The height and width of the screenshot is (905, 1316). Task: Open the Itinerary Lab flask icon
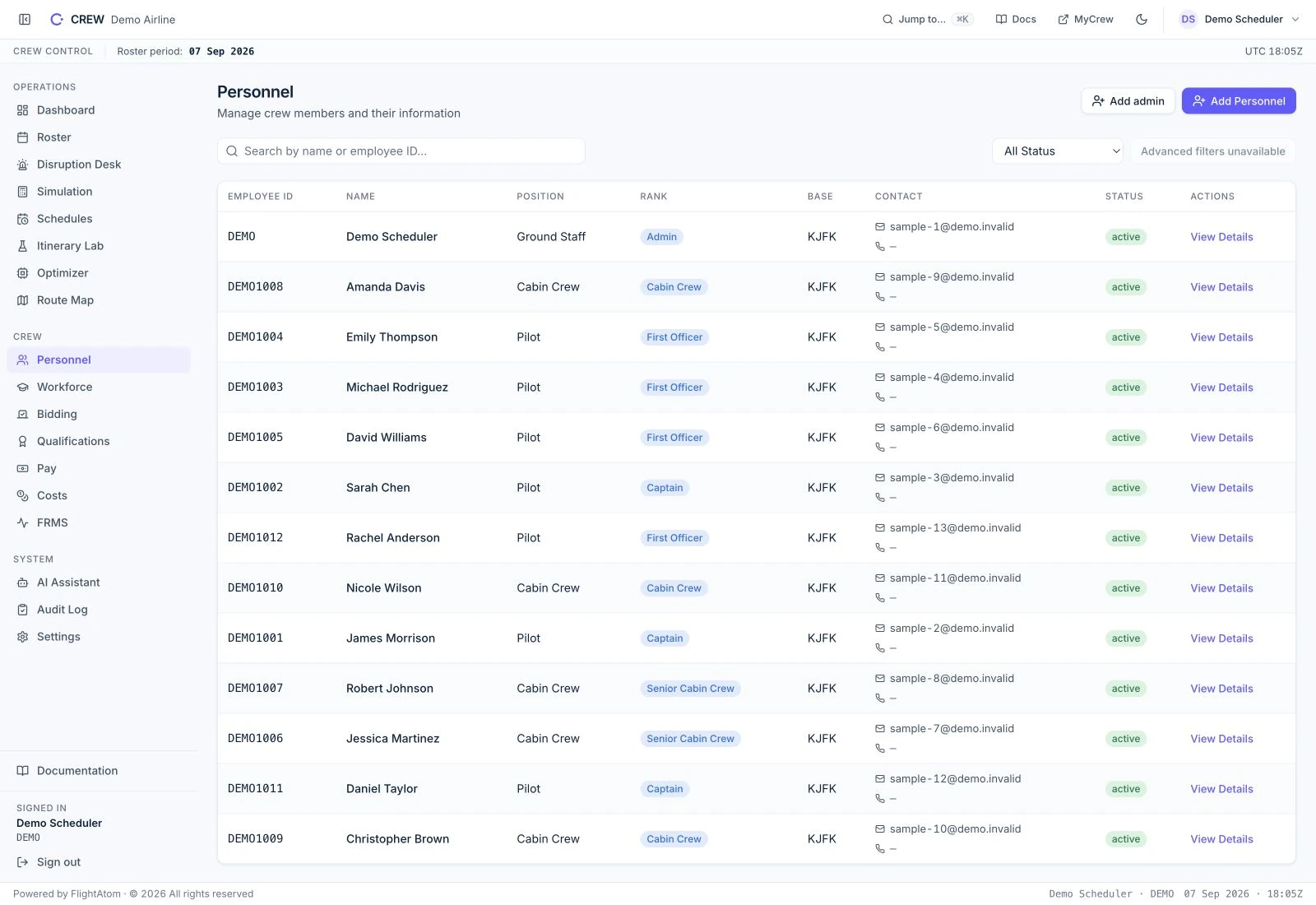23,246
